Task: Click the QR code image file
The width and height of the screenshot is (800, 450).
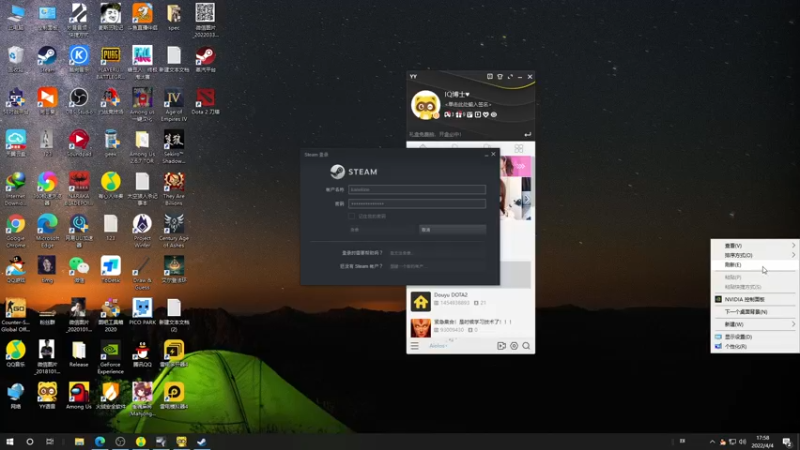Action: (x=205, y=20)
